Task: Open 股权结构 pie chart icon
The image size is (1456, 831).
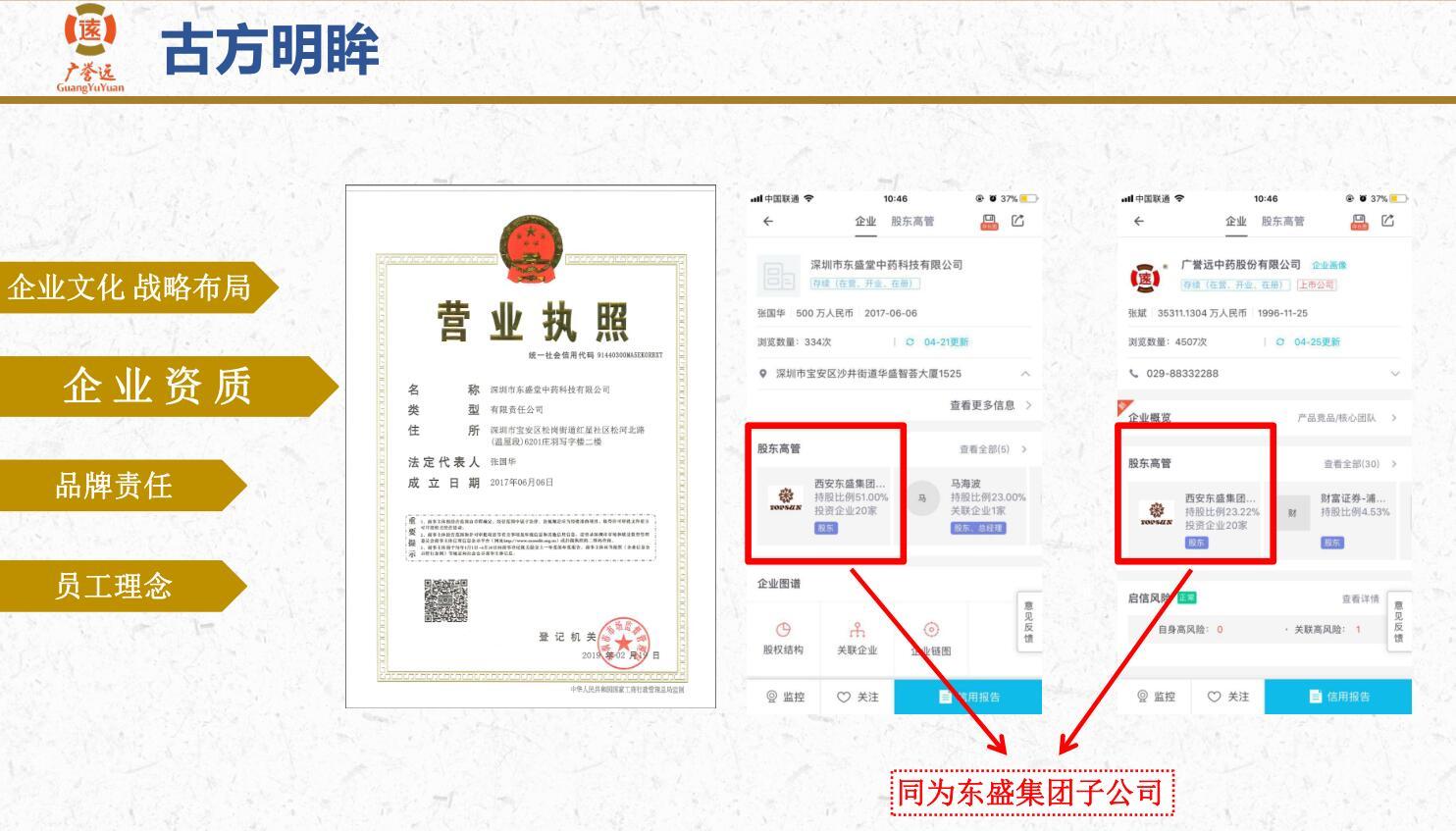Action: pos(783,630)
